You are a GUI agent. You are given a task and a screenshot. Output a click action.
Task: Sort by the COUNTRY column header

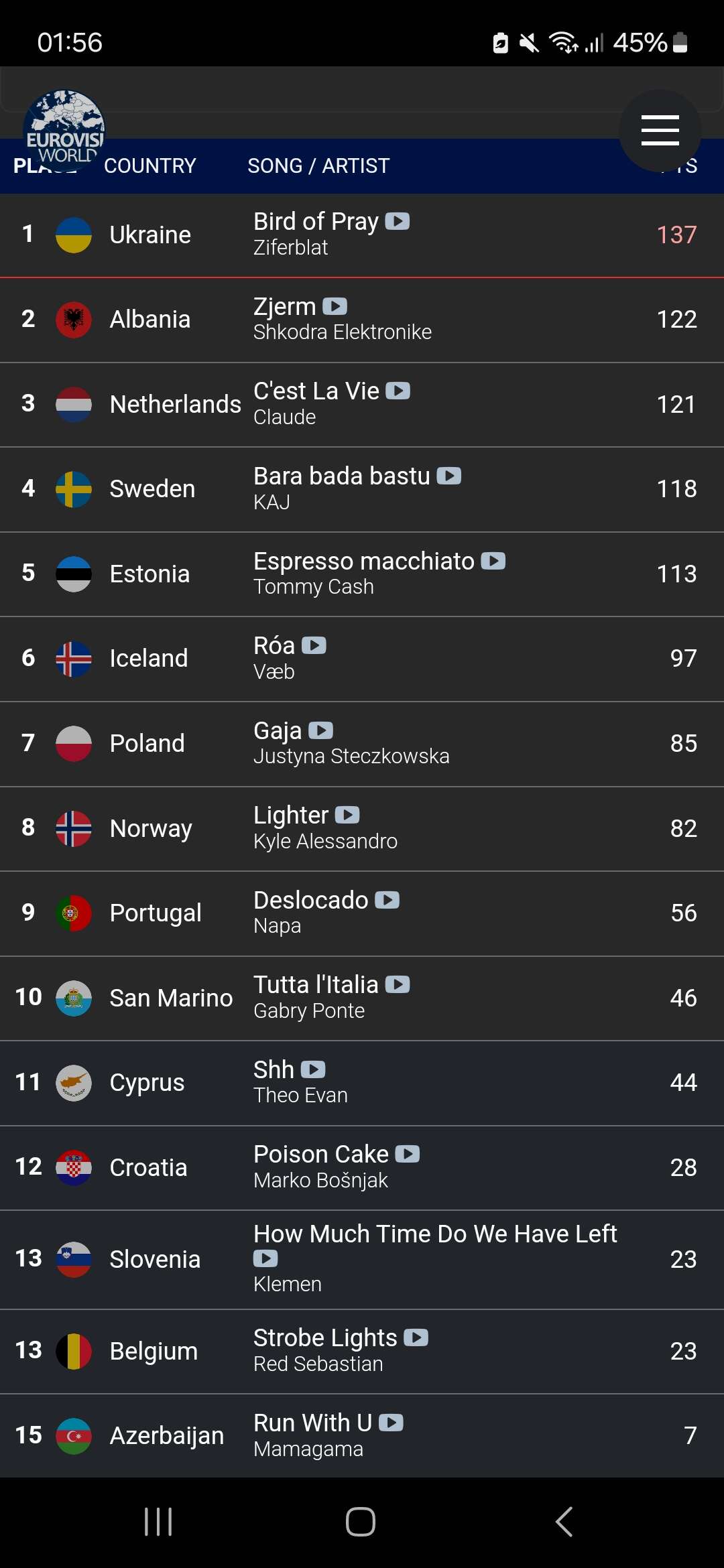pos(149,166)
